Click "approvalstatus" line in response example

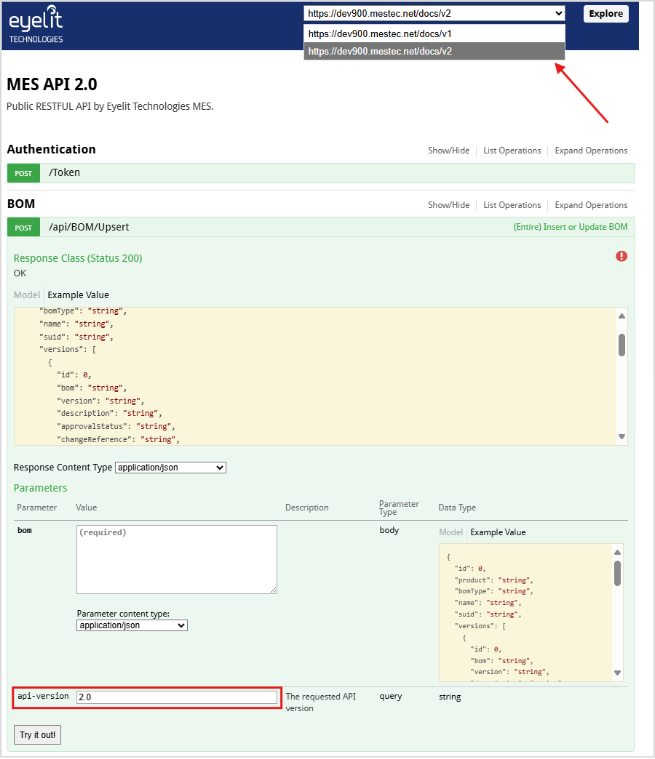pos(116,426)
